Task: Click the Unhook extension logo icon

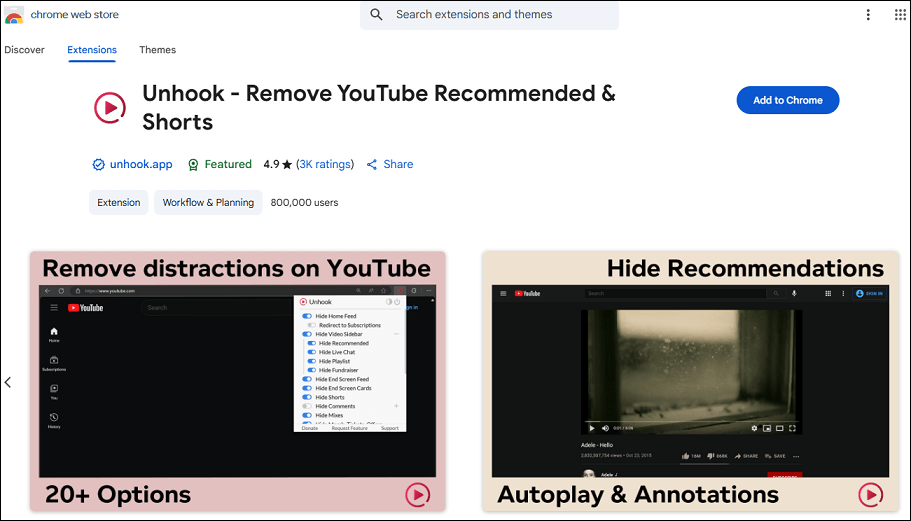Action: click(x=110, y=107)
